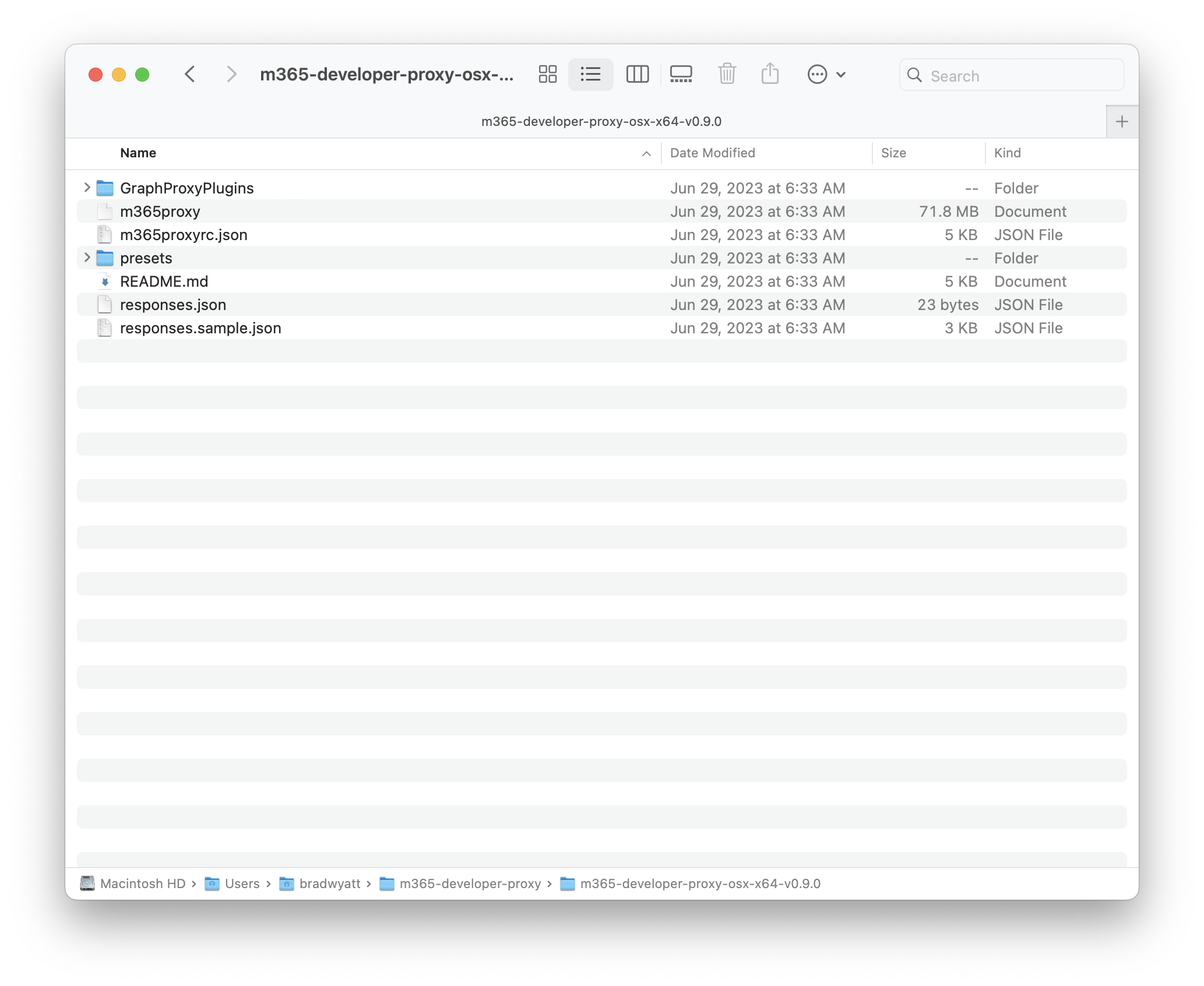1204x986 pixels.
Task: Select the m365proxy file name
Action: click(x=160, y=212)
